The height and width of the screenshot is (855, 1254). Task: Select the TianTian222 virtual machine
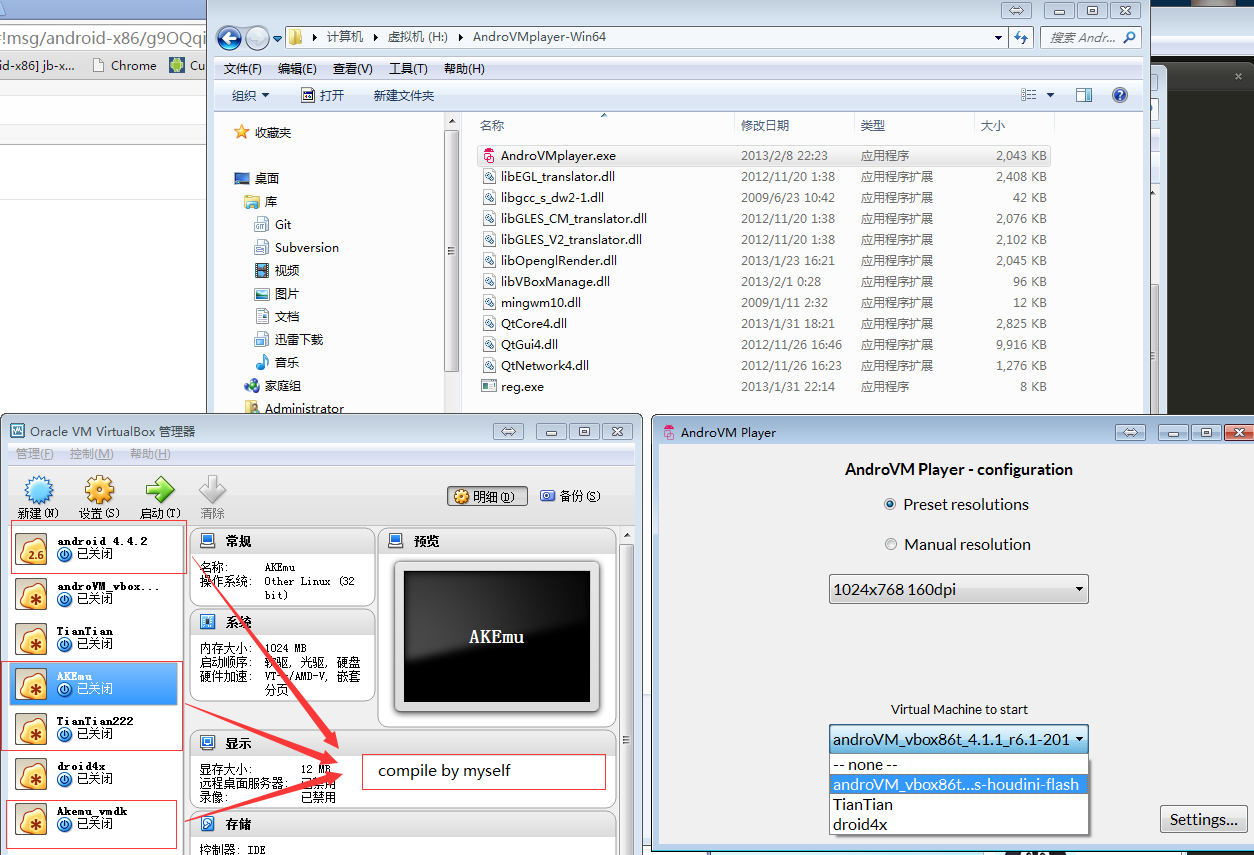(x=94, y=727)
